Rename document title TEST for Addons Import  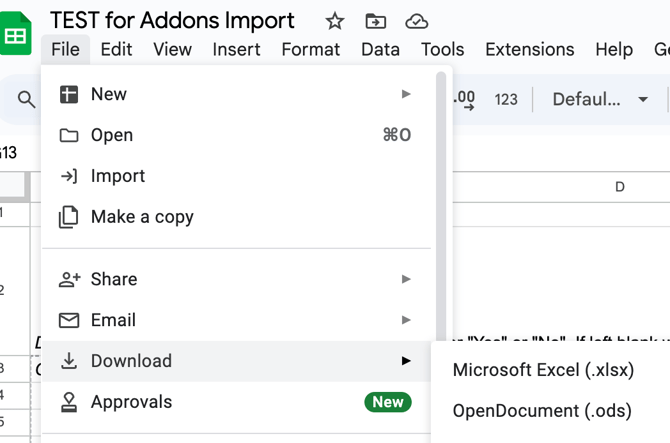[172, 21]
